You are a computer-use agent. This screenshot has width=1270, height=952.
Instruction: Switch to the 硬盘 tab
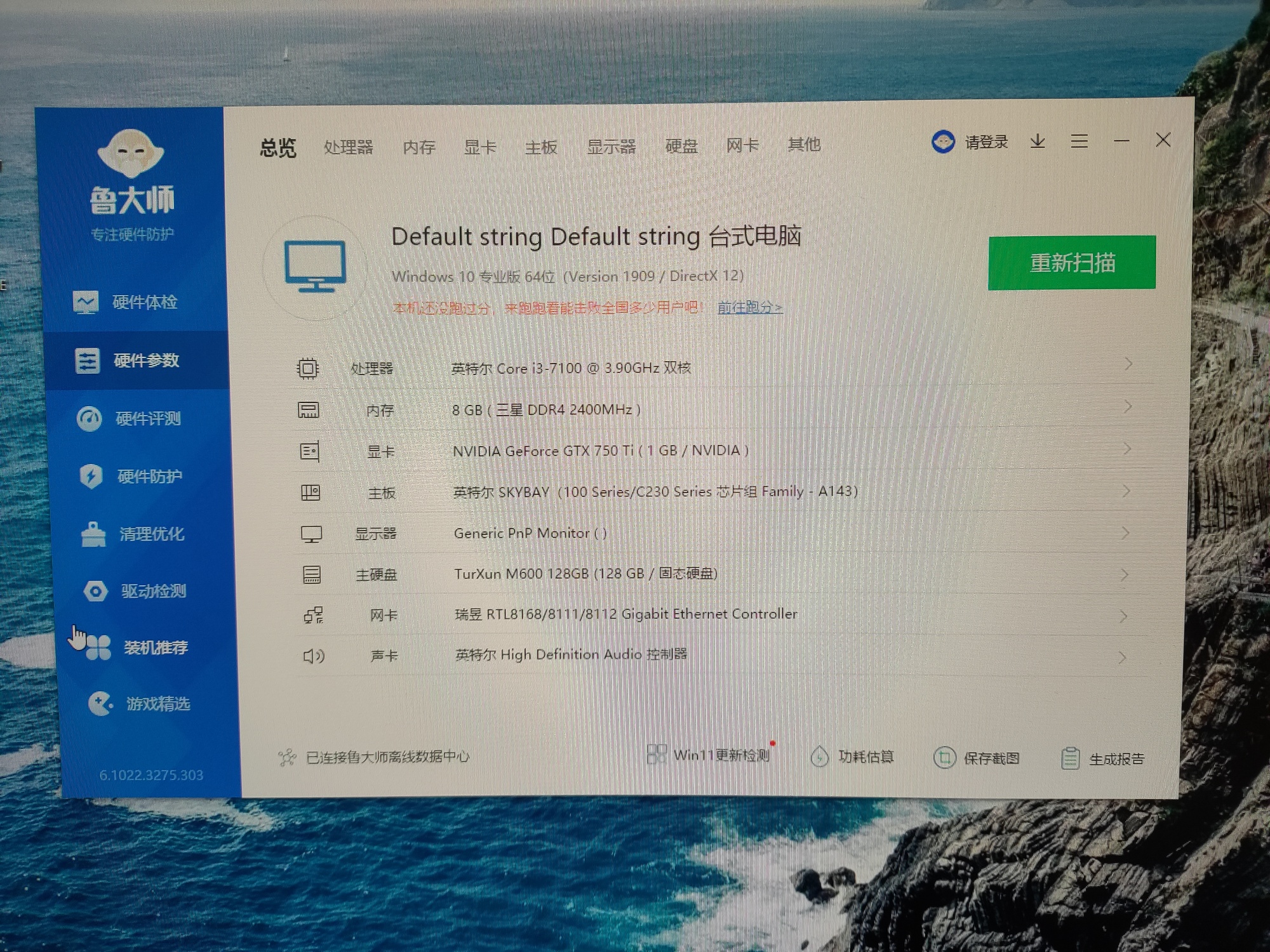681,146
